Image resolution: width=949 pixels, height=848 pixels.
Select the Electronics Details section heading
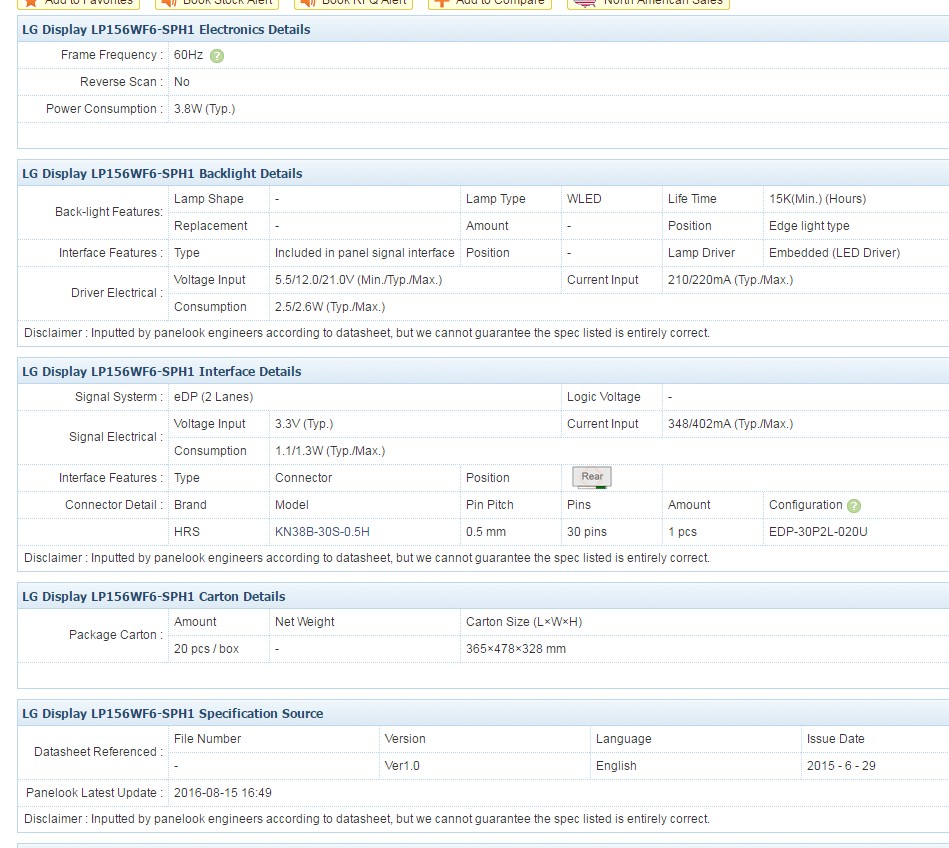166,30
